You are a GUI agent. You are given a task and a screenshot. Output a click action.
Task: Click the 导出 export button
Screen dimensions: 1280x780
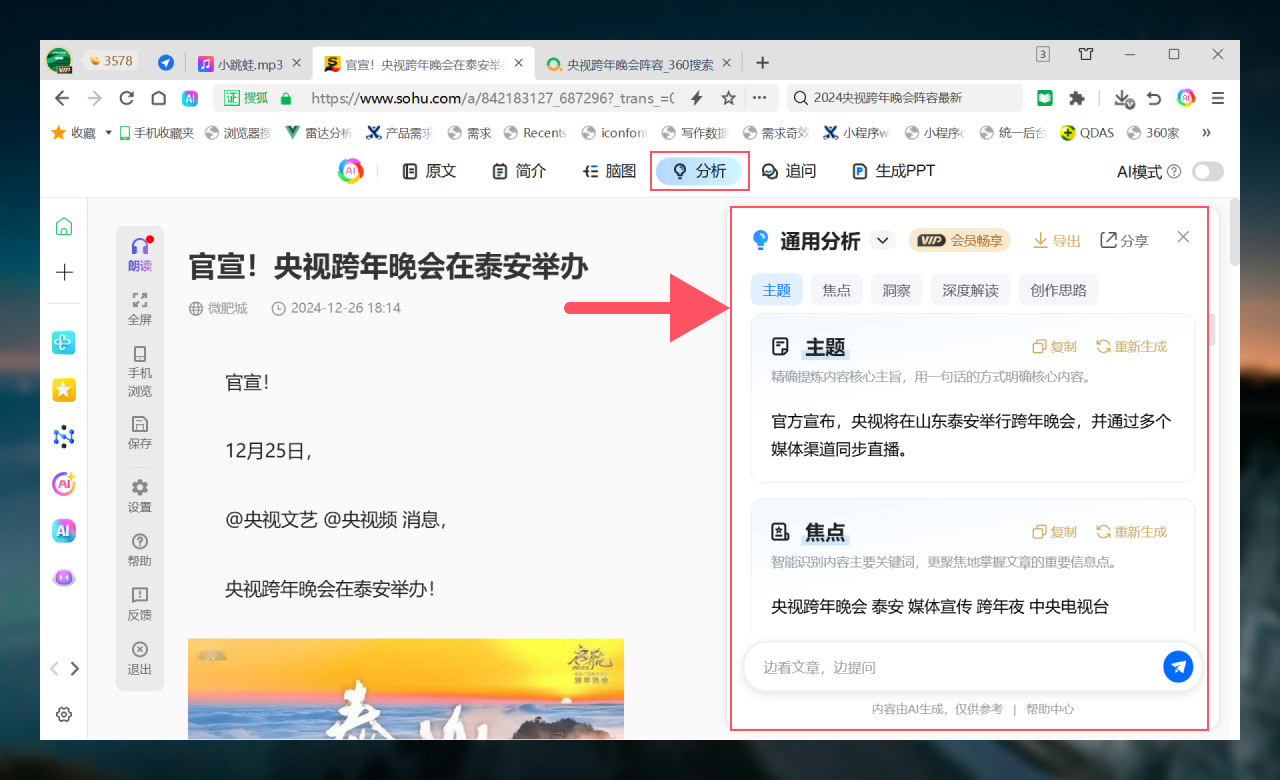(x=1057, y=240)
